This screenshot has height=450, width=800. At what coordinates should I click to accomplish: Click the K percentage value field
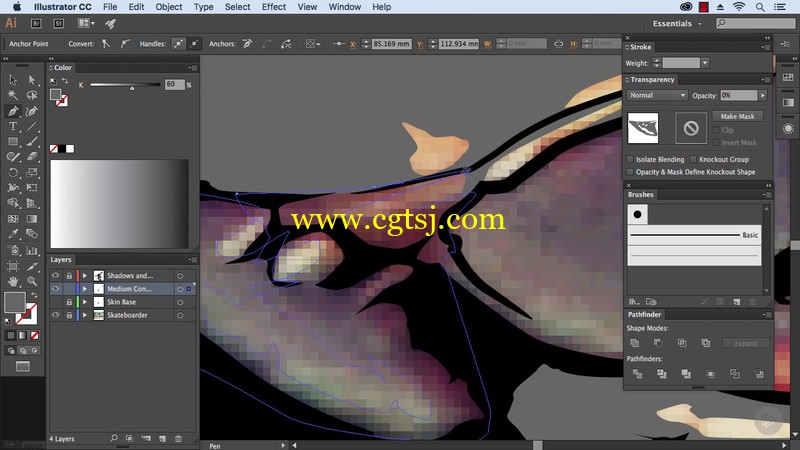pos(174,85)
